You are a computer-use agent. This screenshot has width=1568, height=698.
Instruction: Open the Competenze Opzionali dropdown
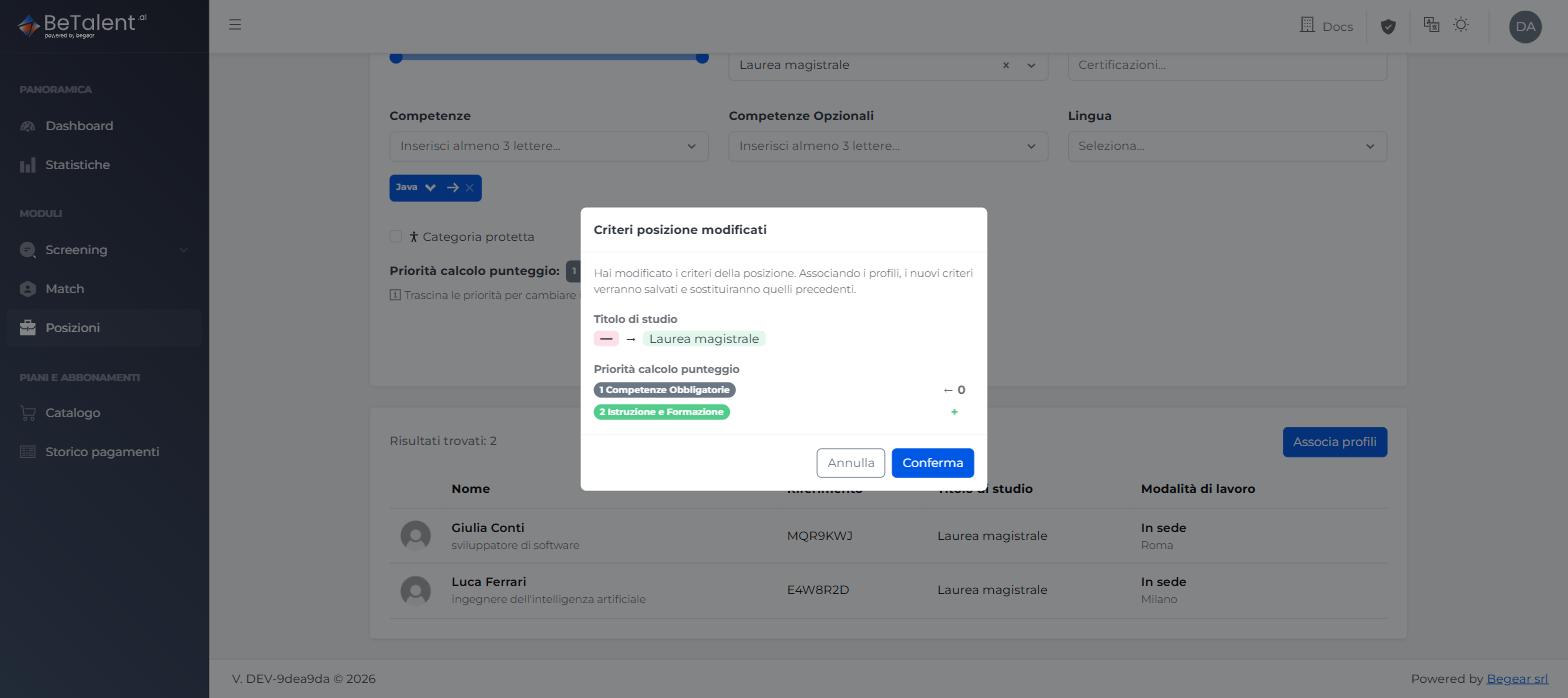[888, 146]
